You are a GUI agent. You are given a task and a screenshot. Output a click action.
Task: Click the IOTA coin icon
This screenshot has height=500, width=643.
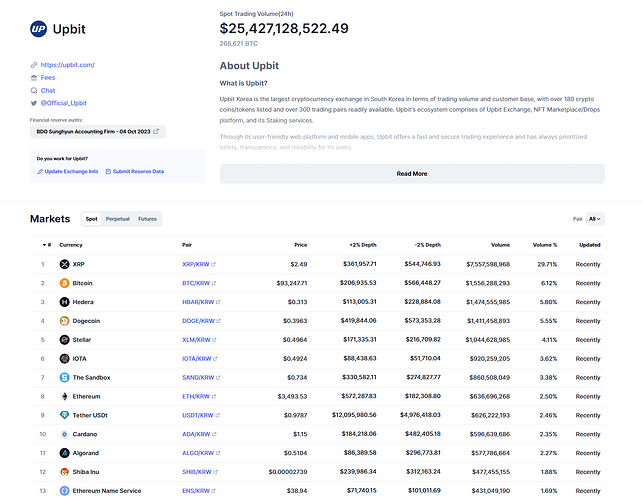pyautogui.click(x=64, y=358)
